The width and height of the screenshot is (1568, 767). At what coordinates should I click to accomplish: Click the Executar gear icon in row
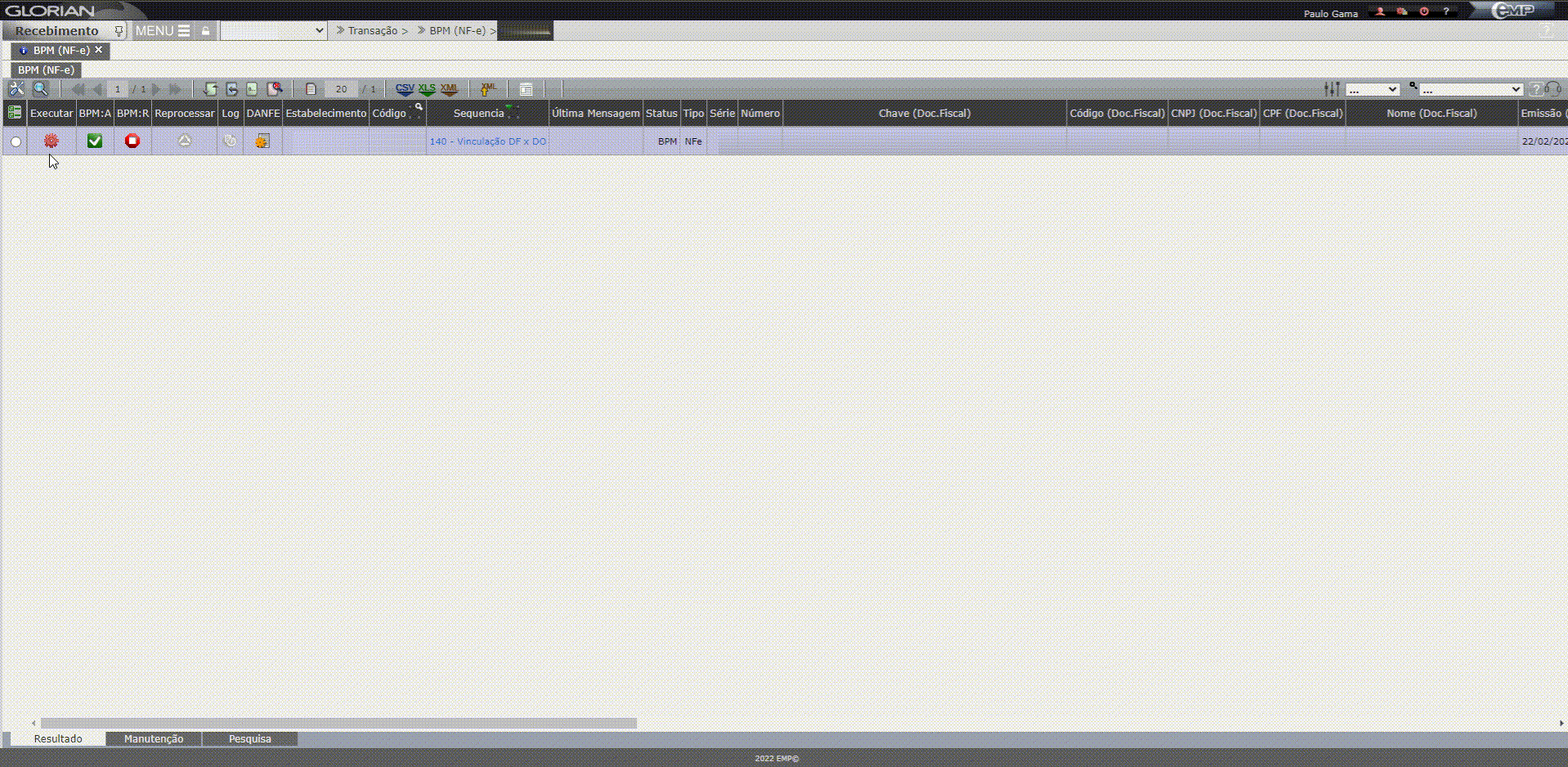(51, 141)
